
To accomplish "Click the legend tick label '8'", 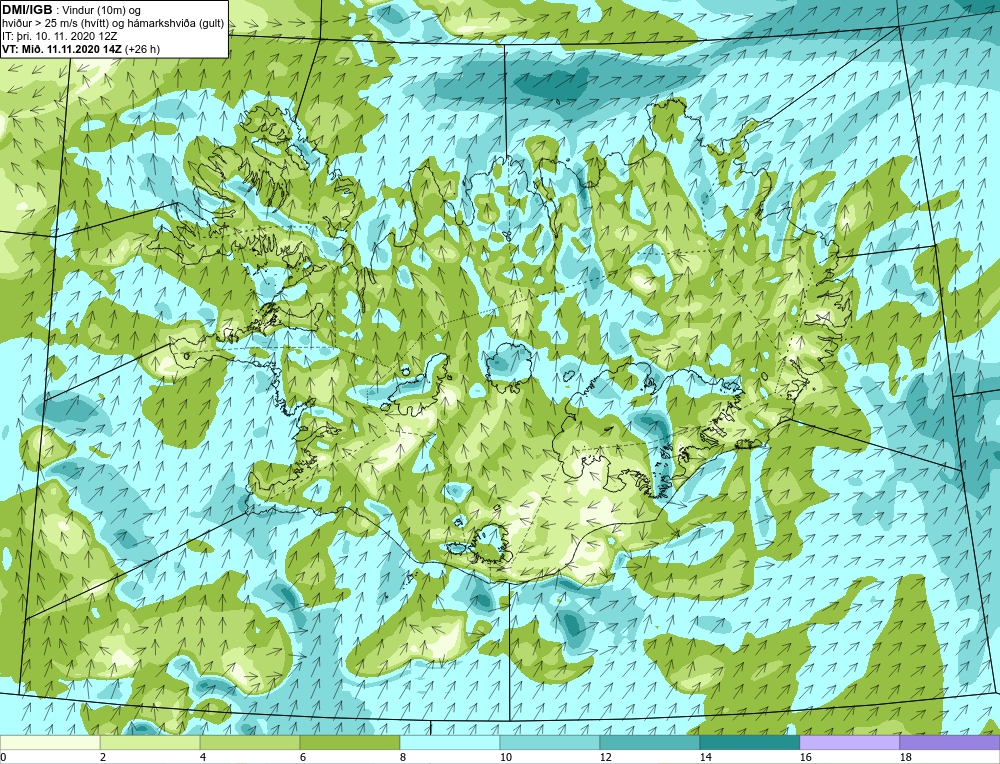I will (403, 758).
